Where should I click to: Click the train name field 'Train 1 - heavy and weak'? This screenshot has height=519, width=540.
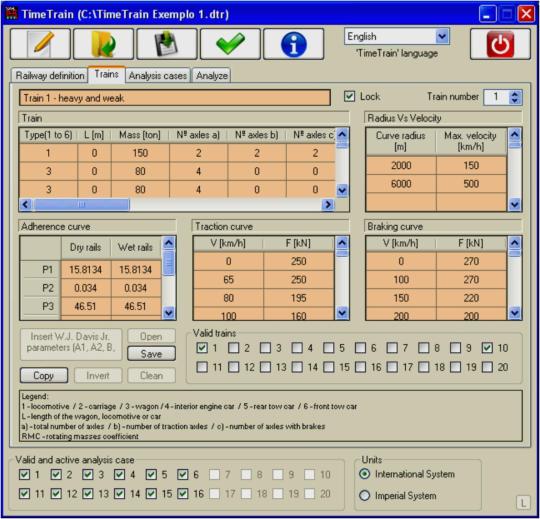(175, 98)
